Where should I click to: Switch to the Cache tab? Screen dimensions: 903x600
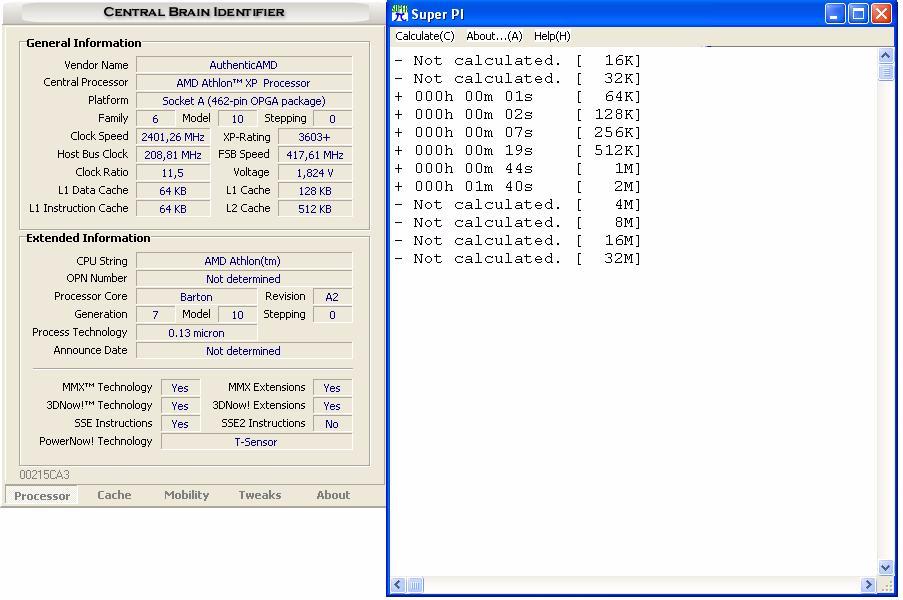coord(114,495)
